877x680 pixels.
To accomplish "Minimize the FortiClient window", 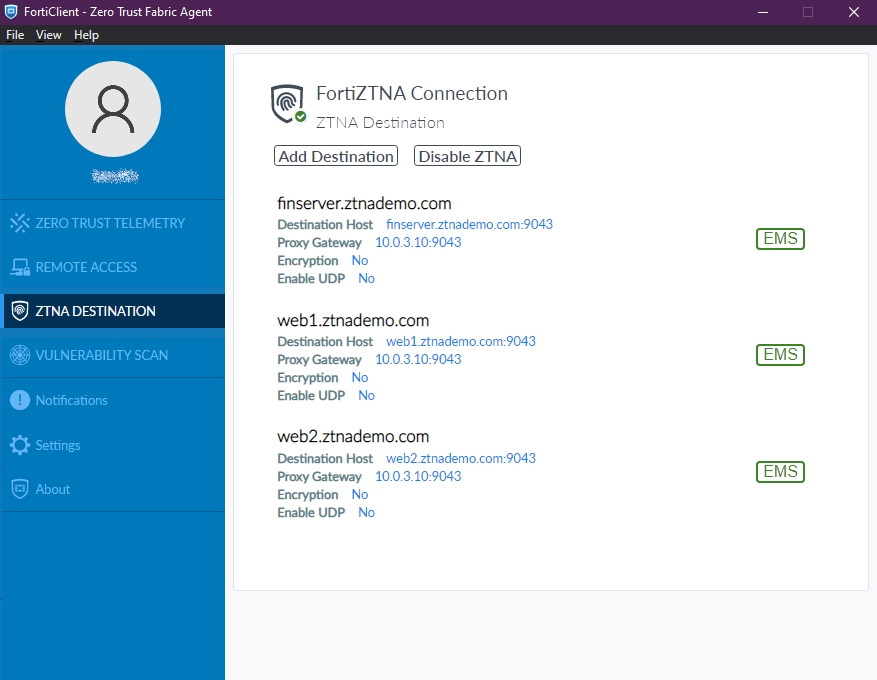I will coord(763,12).
